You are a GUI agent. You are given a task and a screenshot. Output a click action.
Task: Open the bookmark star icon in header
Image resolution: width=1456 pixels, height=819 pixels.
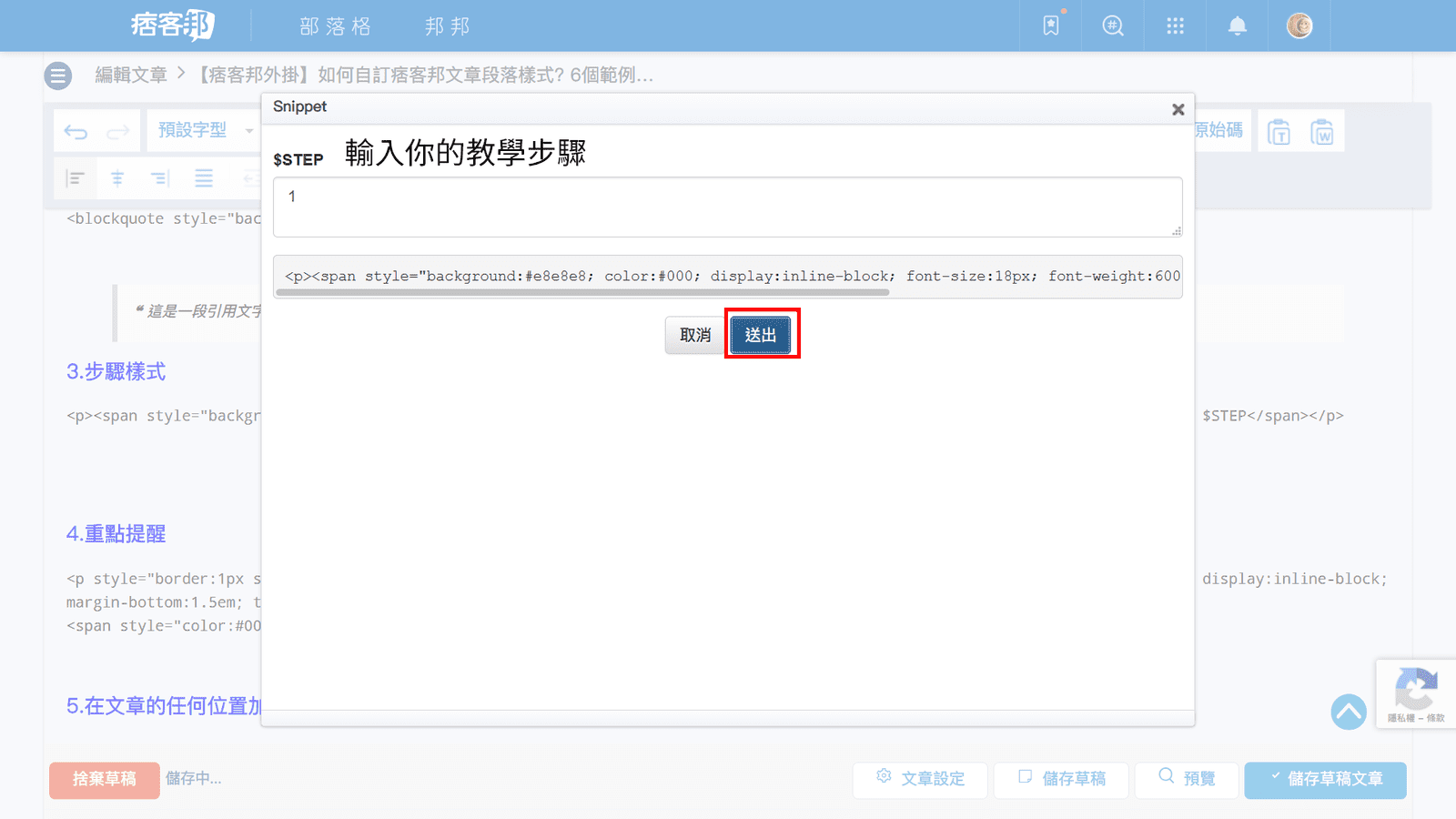(1051, 25)
